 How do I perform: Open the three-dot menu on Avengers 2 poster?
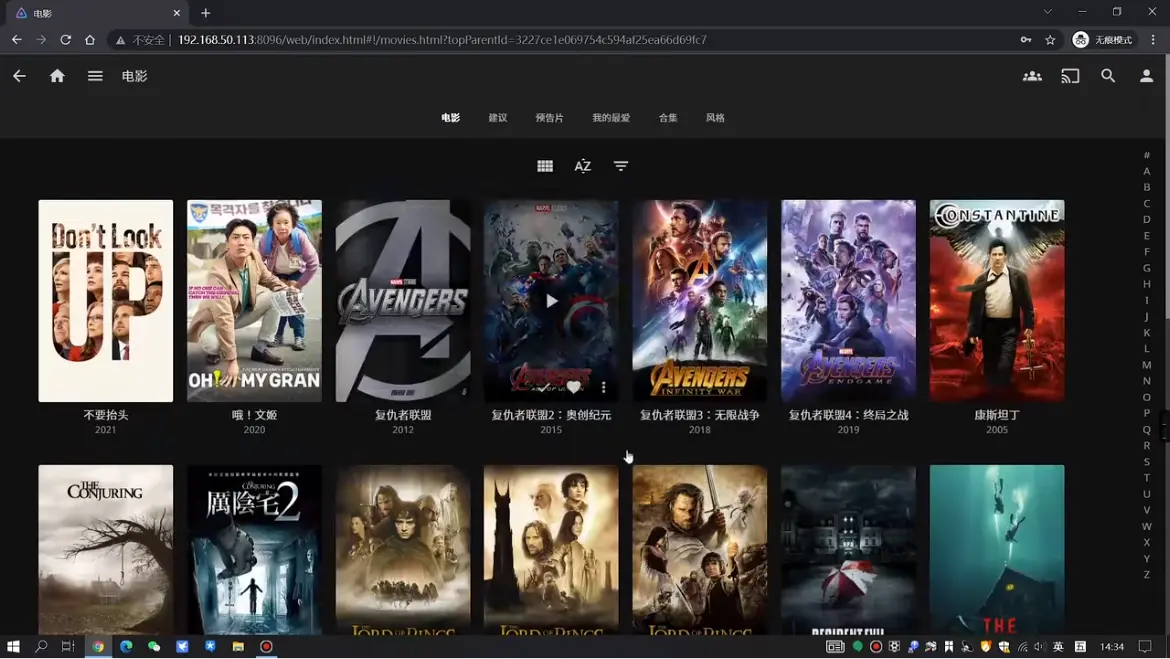pos(603,387)
